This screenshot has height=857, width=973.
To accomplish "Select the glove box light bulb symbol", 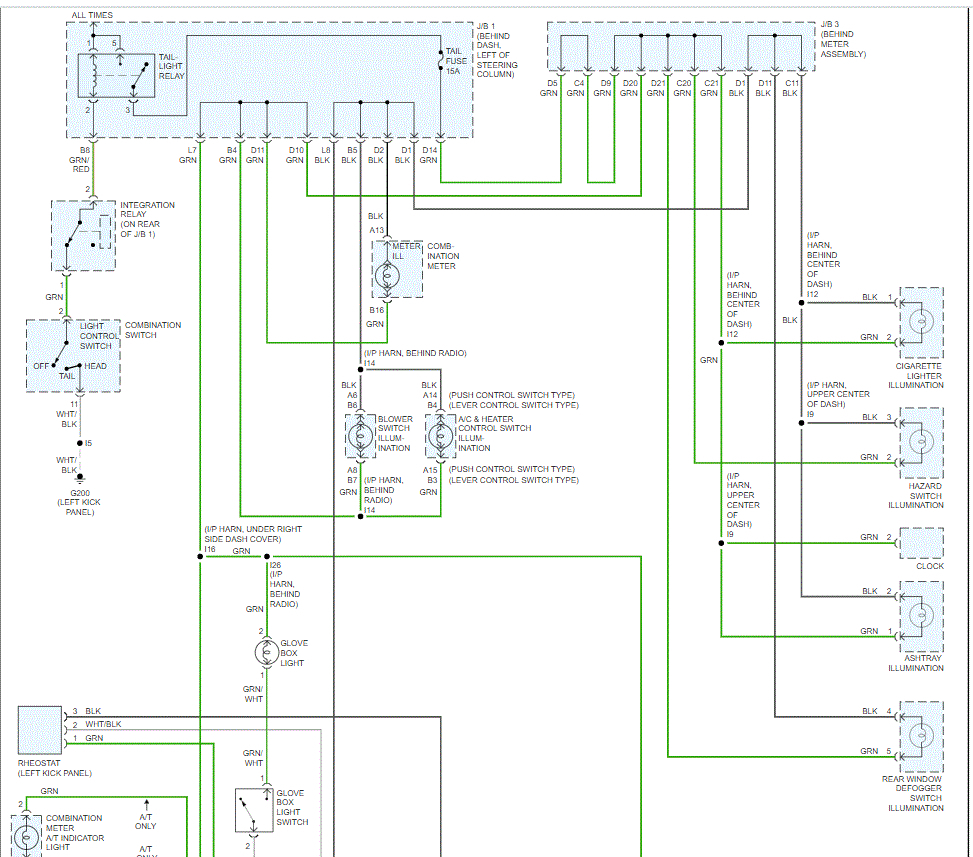I will [267, 652].
